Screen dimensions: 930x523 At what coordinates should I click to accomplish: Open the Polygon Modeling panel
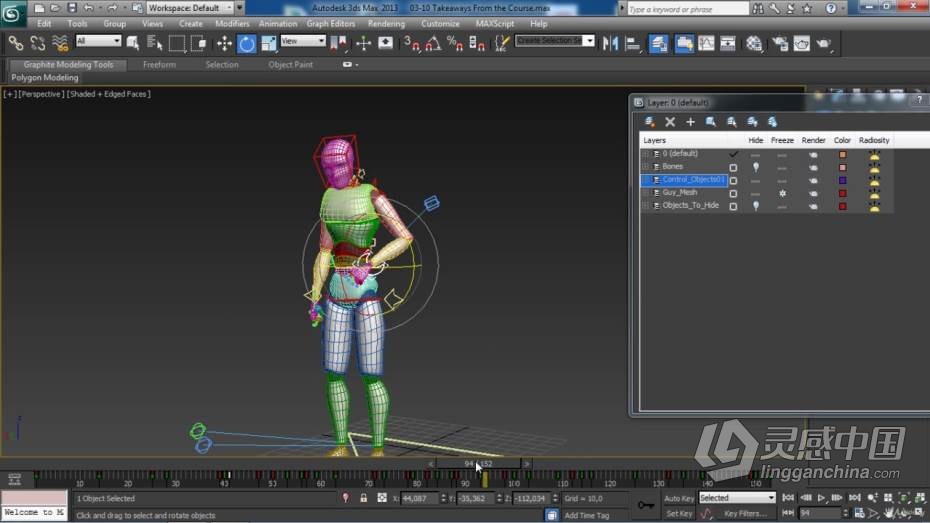point(45,78)
